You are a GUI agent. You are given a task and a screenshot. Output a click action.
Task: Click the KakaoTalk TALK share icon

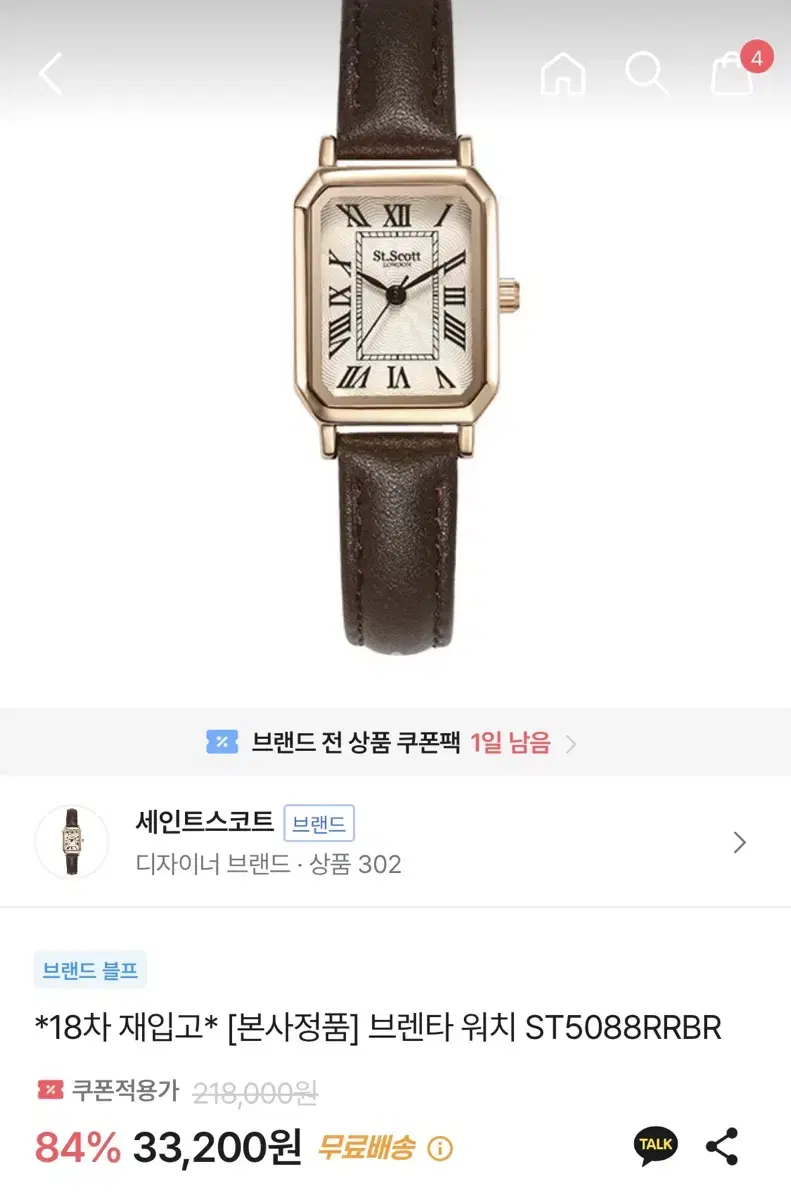656,1145
